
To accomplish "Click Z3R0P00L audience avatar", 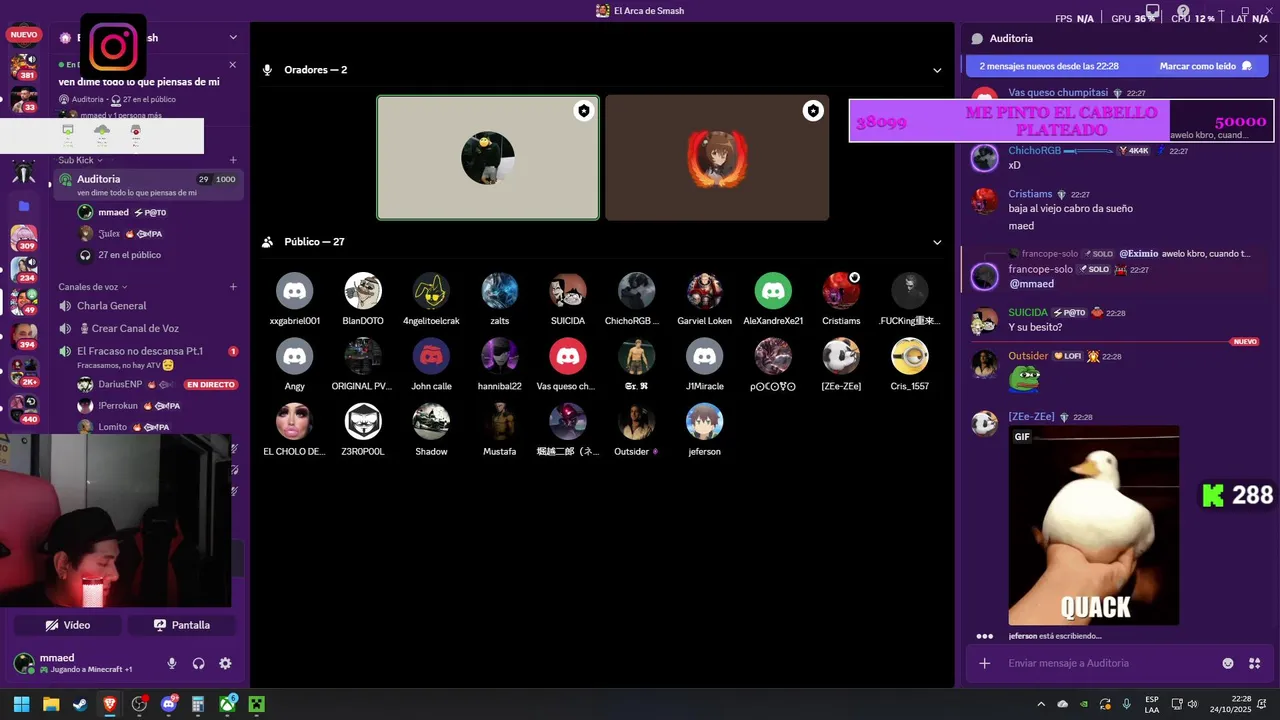I will pos(363,421).
